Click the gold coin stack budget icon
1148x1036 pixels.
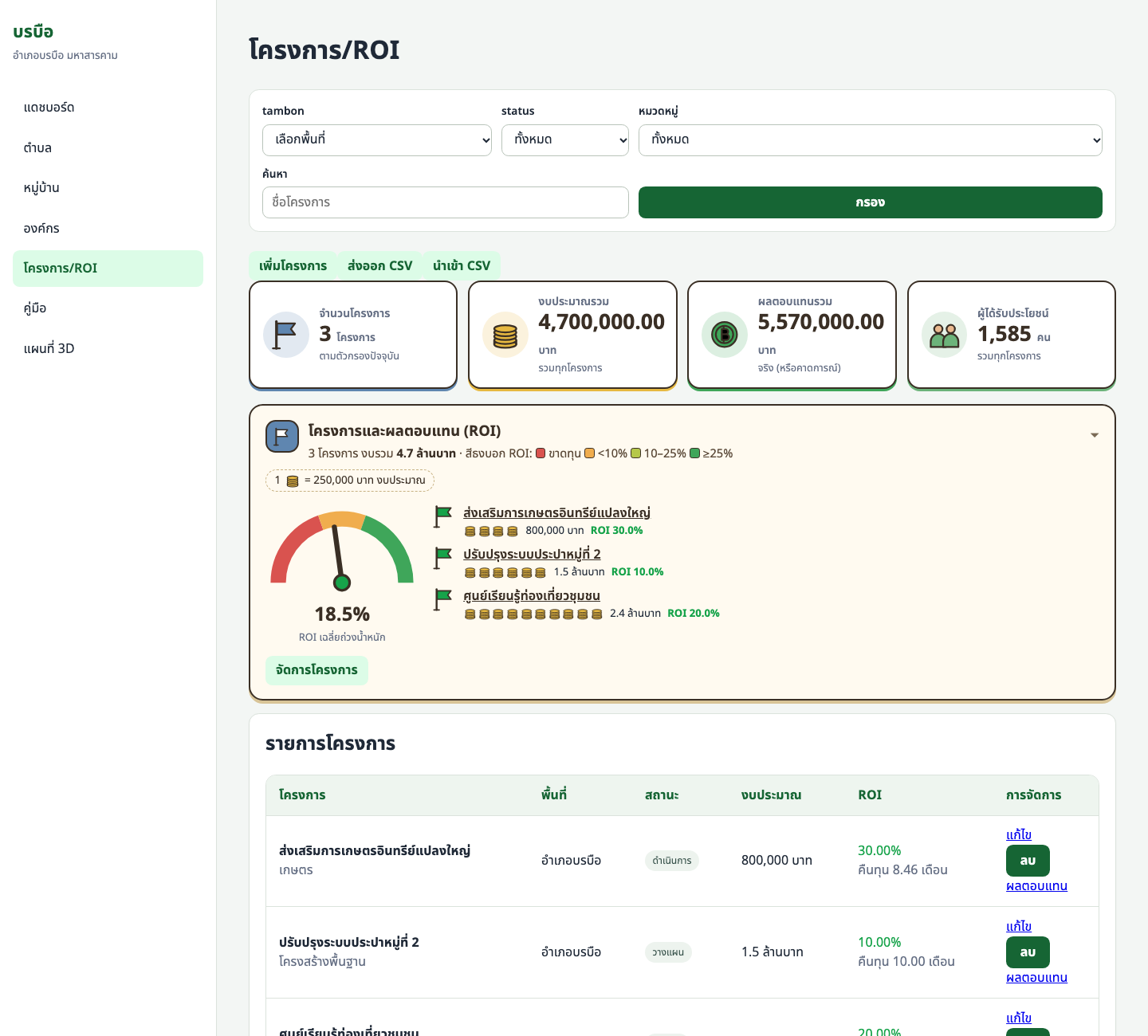(505, 335)
